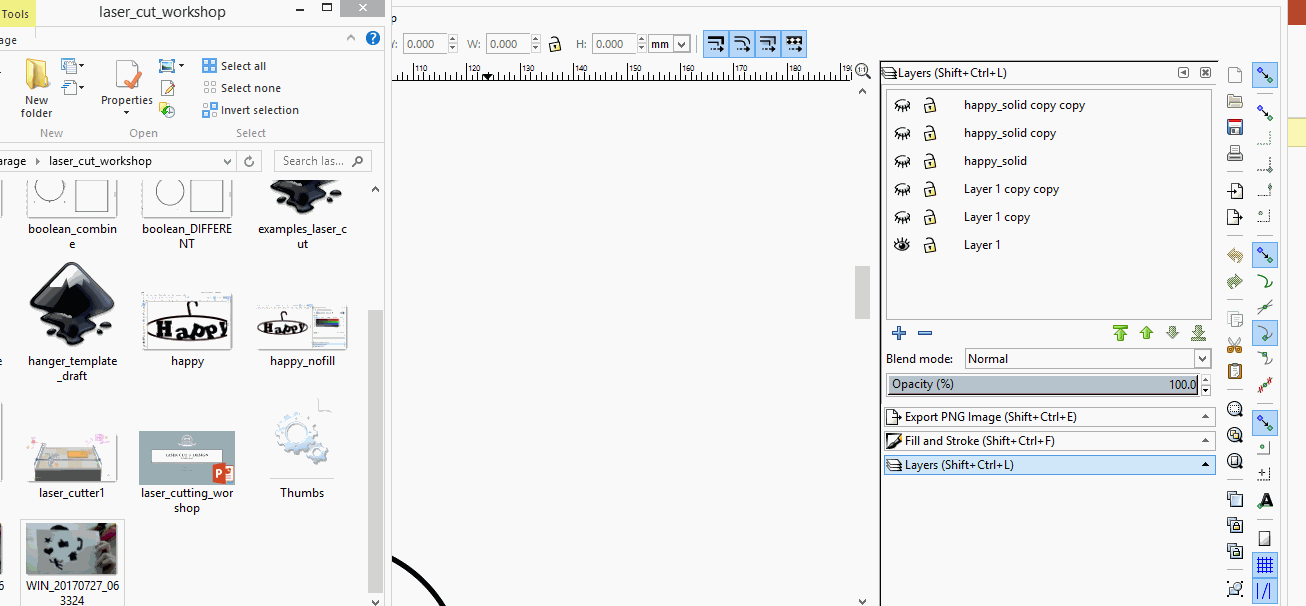The width and height of the screenshot is (1306, 606).
Task: Click the Print icon in Inkscape toolbar
Action: pyautogui.click(x=1234, y=153)
